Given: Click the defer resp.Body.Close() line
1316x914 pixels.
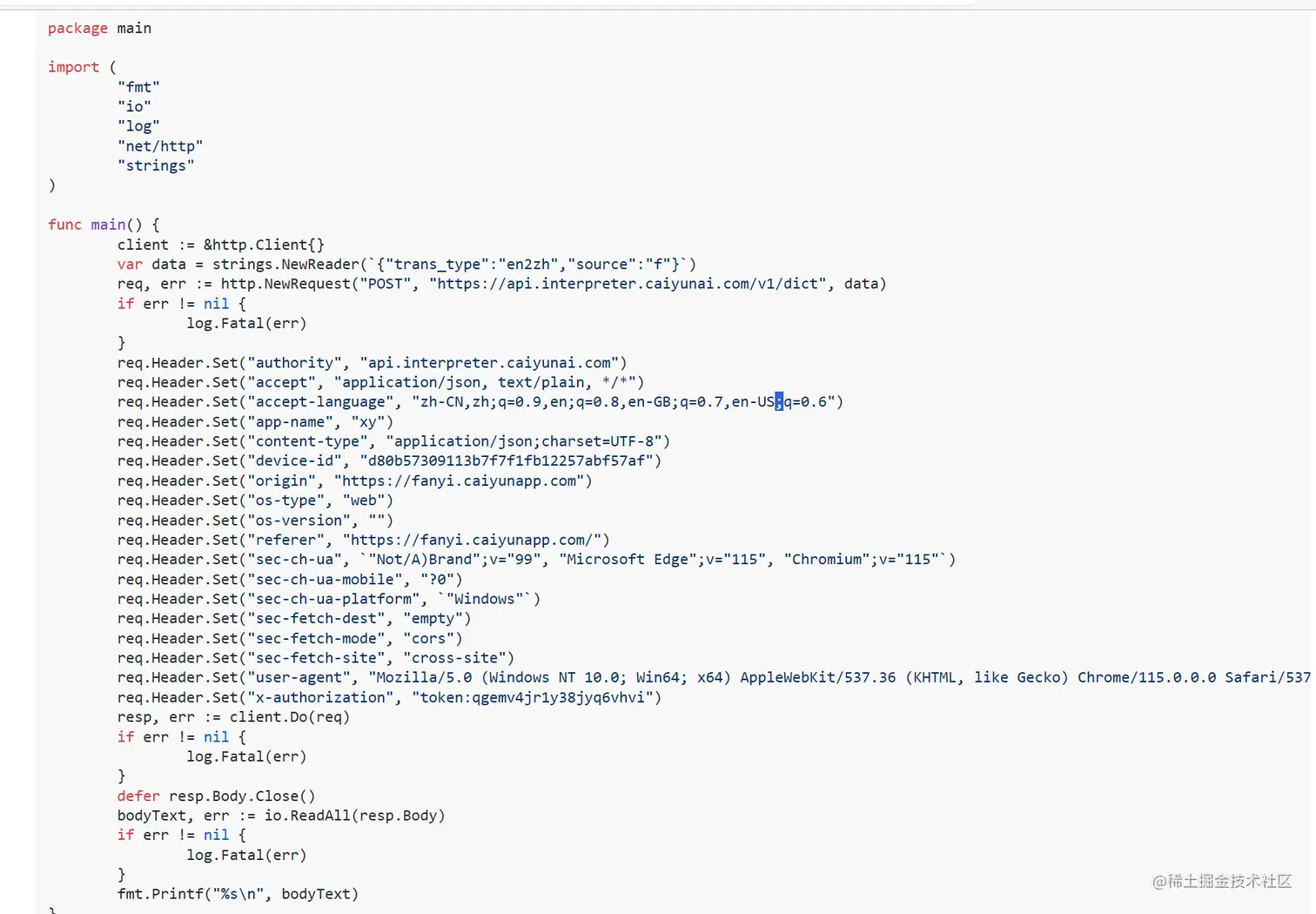Looking at the screenshot, I should point(216,796).
